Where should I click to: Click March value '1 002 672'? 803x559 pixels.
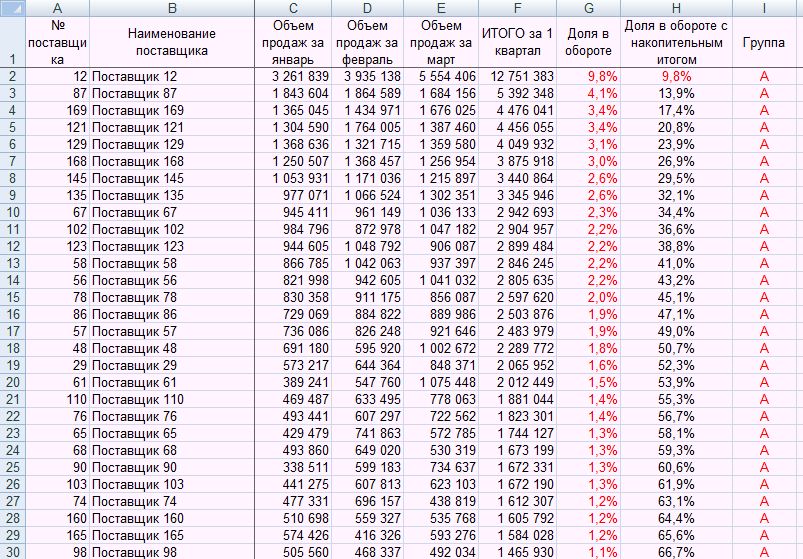click(x=441, y=348)
